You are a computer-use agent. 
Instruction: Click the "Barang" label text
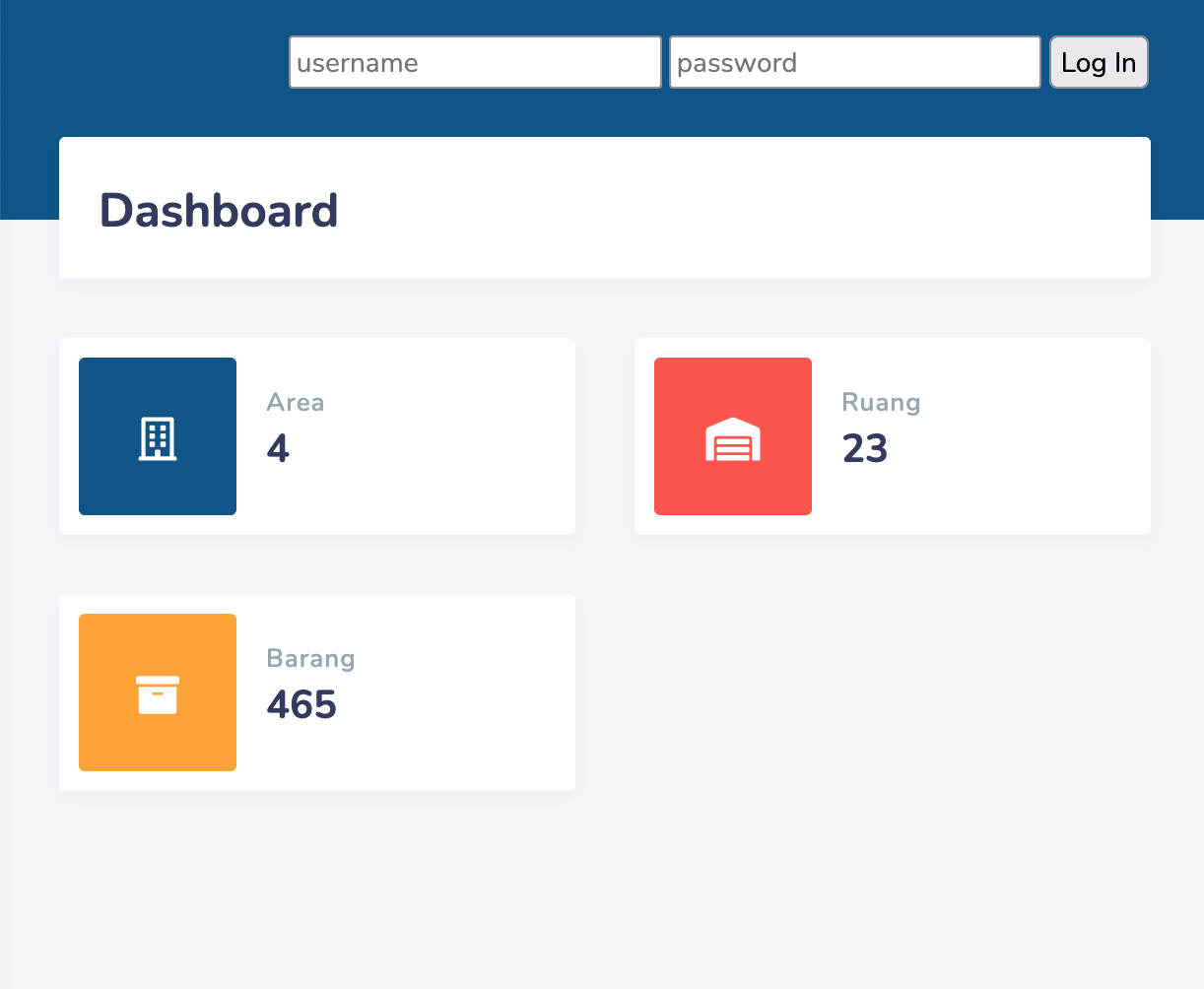(310, 658)
